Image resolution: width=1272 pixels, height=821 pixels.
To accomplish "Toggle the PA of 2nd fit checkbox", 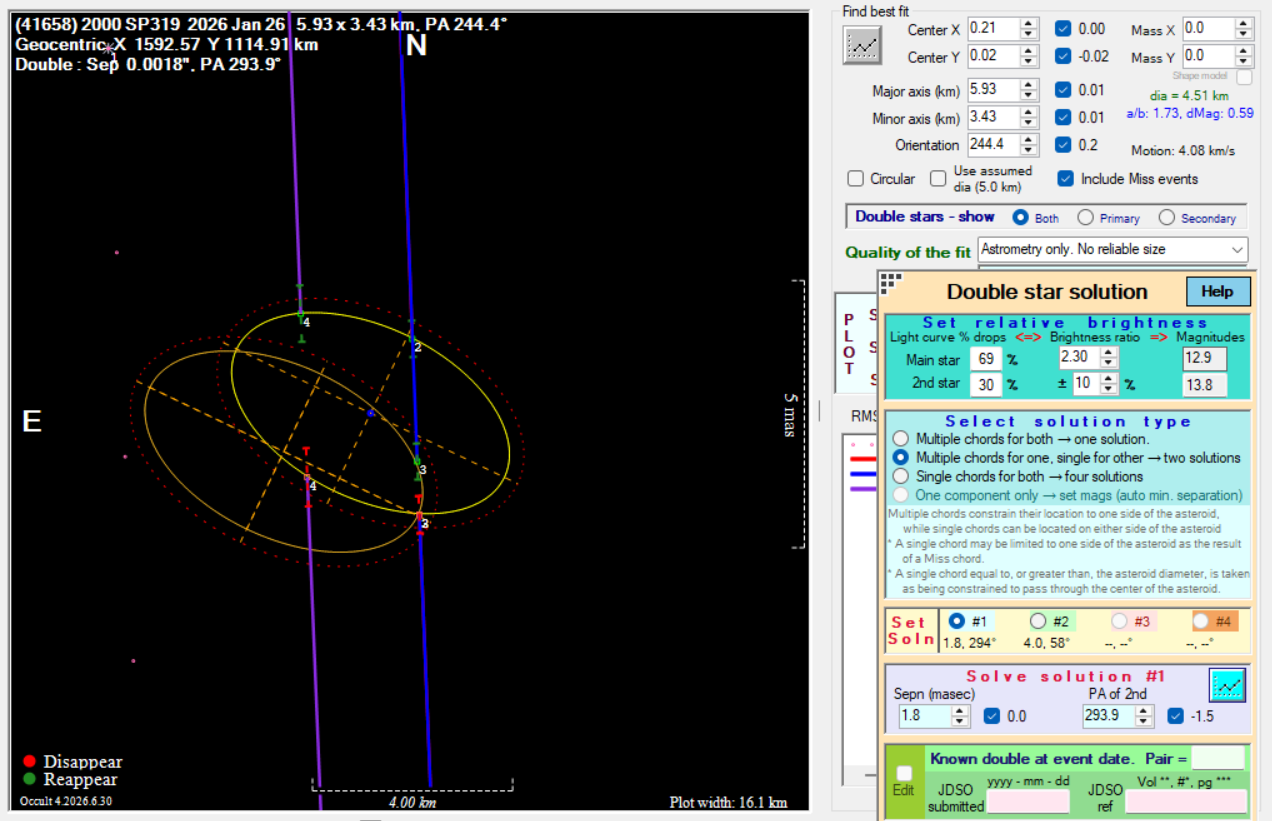I will (1176, 716).
